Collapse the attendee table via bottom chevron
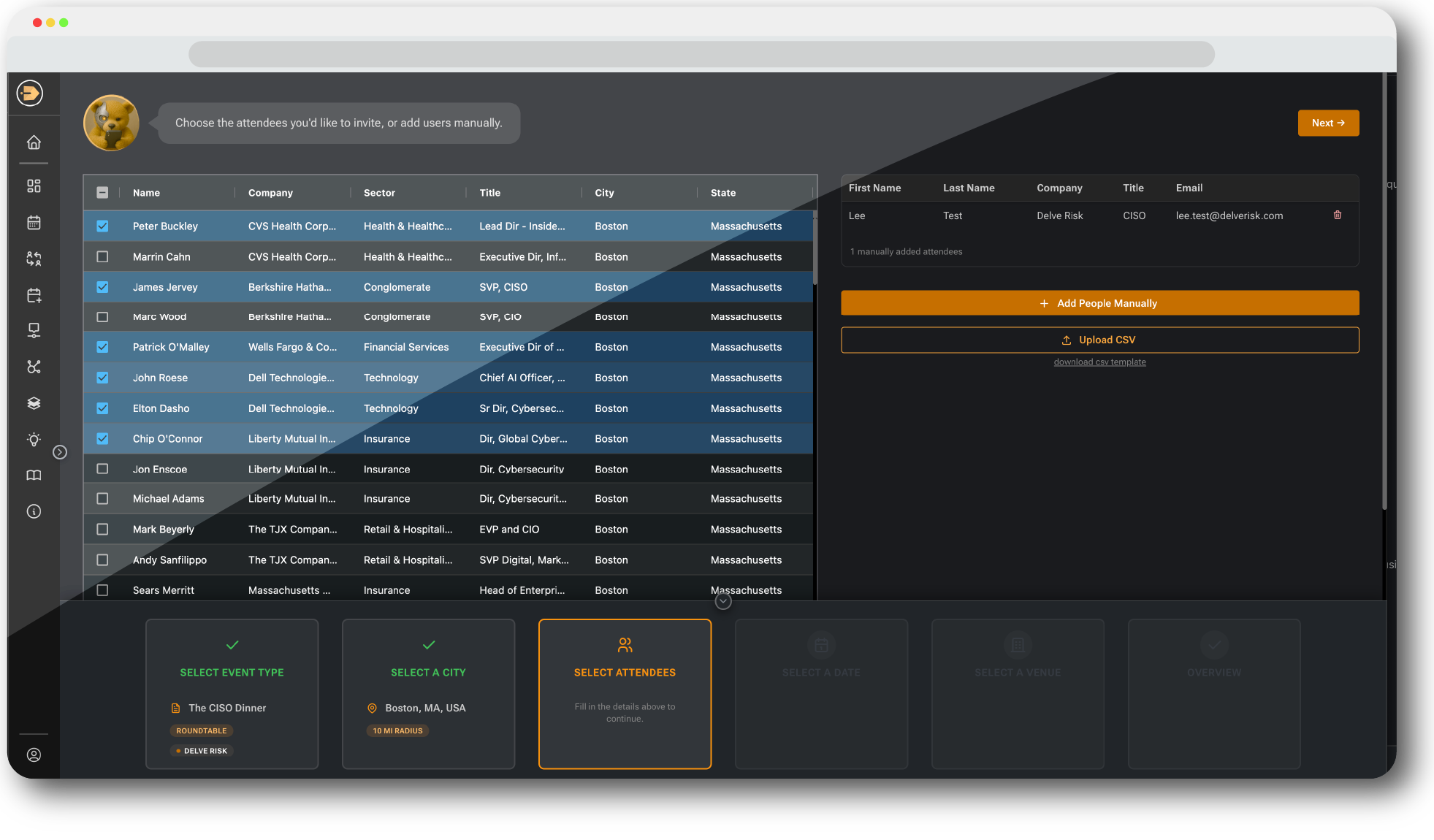 coord(722,600)
